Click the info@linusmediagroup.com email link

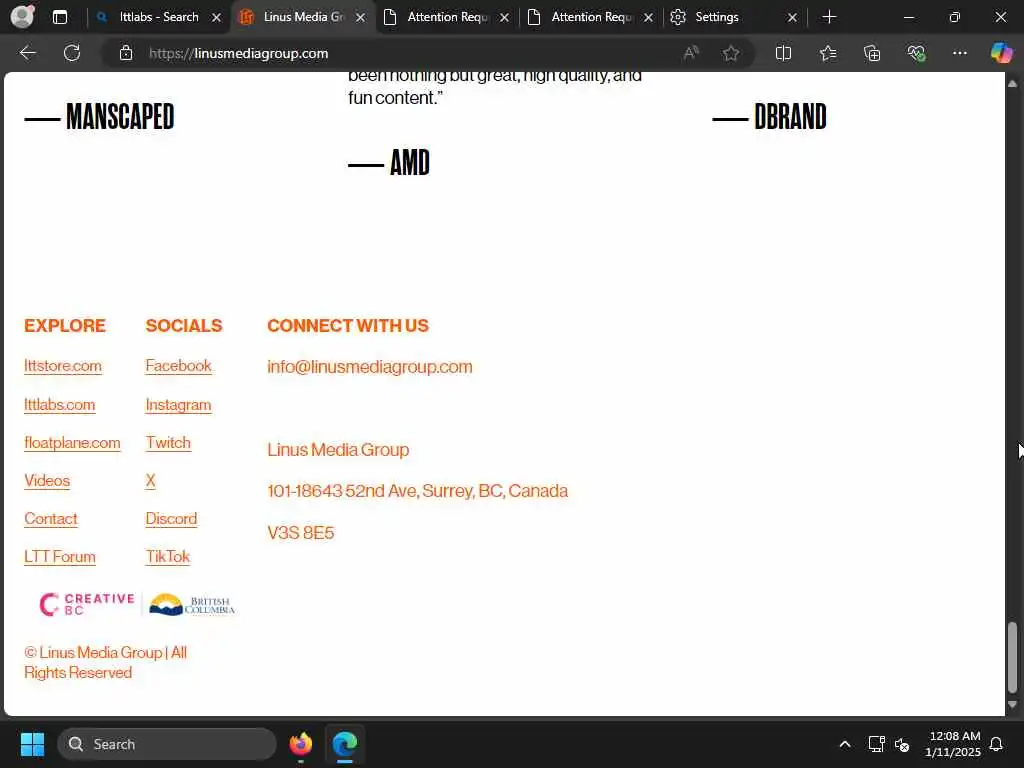[370, 366]
